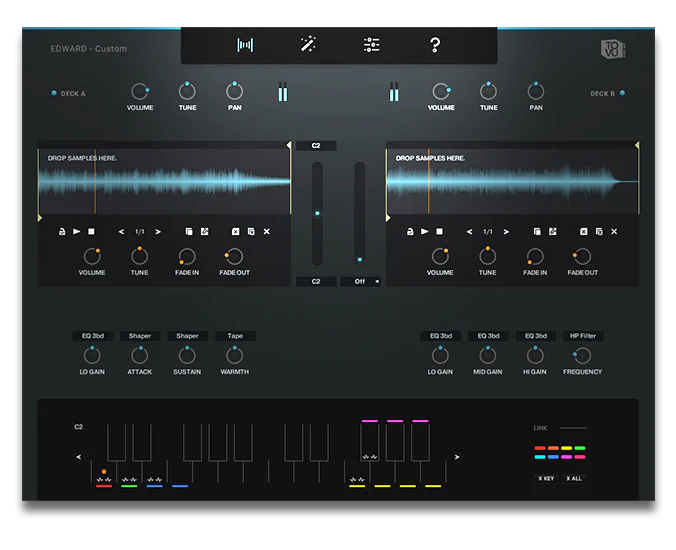The height and width of the screenshot is (550, 676).
Task: Click the X KEY button
Action: pyautogui.click(x=546, y=478)
